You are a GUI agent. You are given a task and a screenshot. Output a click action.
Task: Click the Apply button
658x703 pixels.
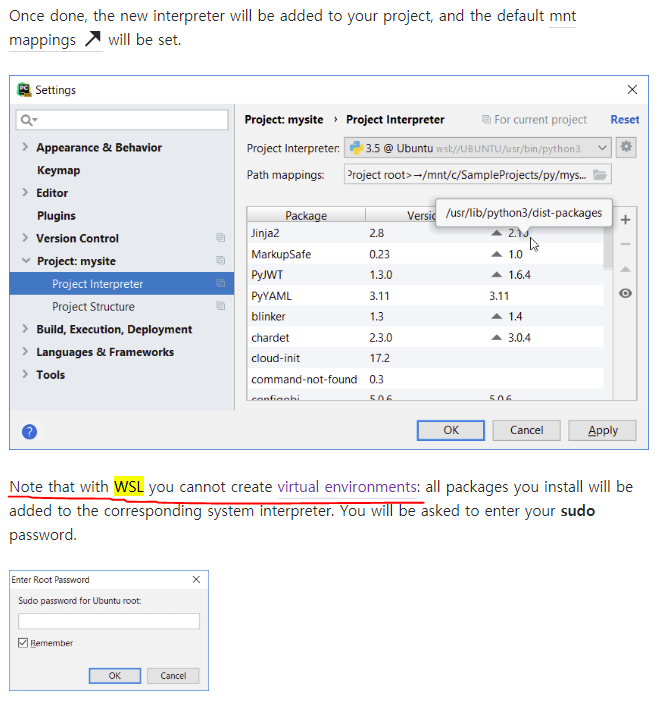[x=602, y=430]
